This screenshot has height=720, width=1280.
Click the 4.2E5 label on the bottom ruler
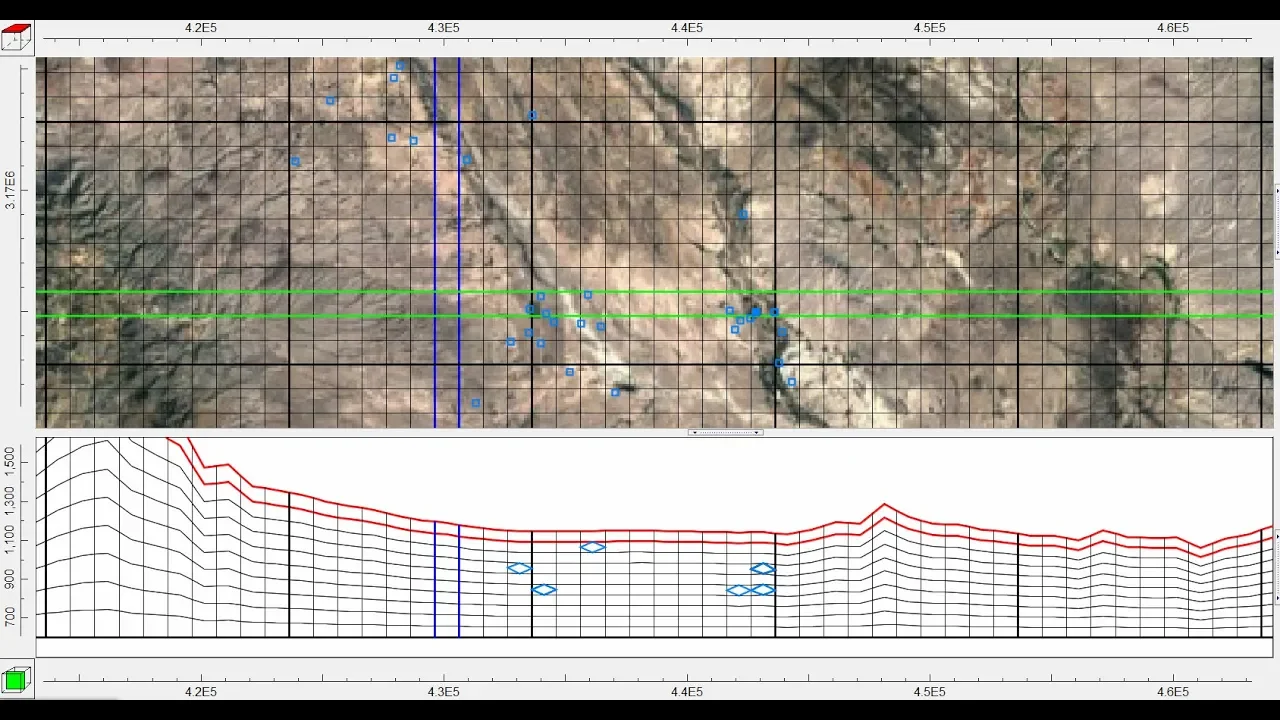(x=201, y=692)
